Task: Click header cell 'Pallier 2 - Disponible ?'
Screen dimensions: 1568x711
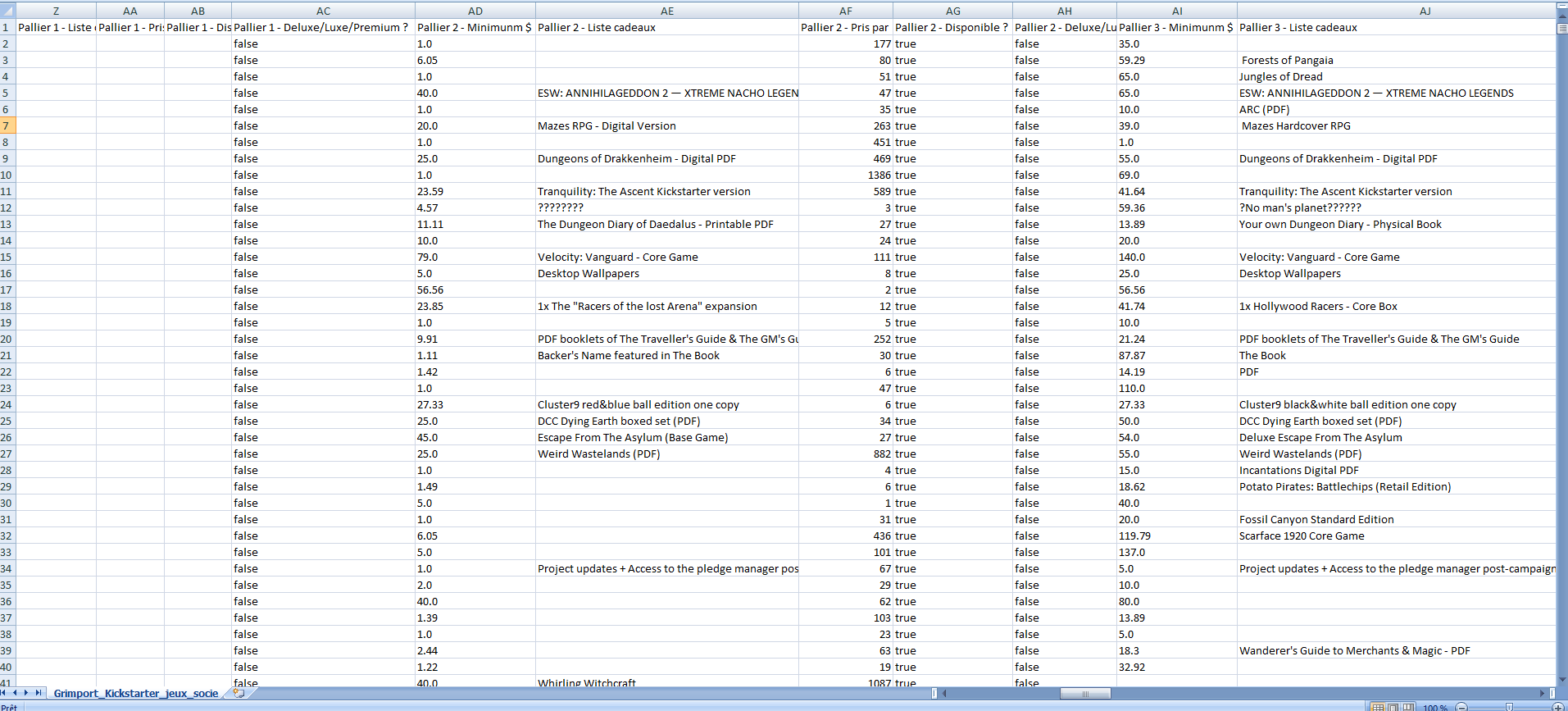Action: click(953, 27)
